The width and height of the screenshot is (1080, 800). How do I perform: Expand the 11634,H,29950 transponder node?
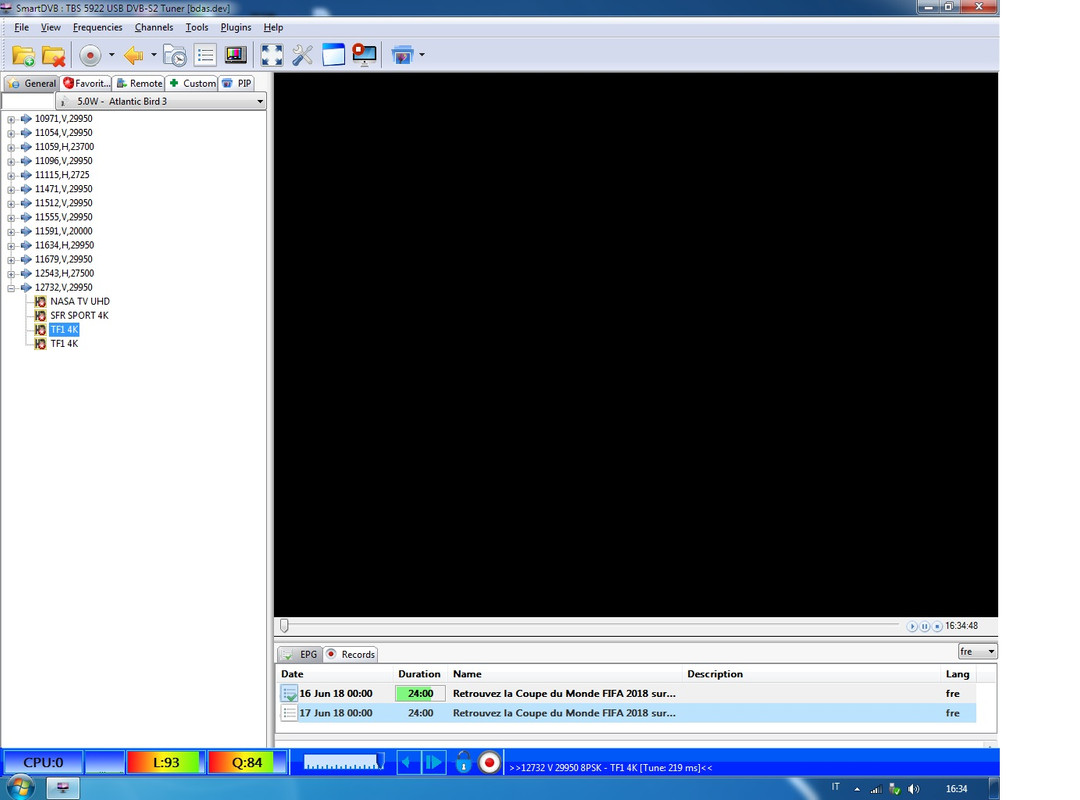pyautogui.click(x=11, y=245)
